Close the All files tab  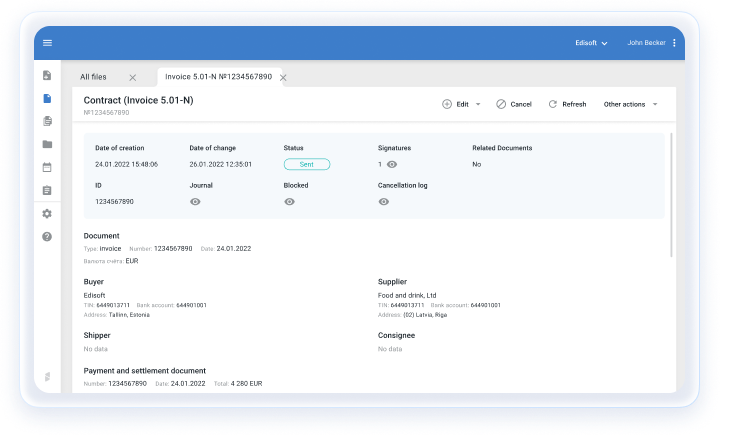(x=133, y=77)
